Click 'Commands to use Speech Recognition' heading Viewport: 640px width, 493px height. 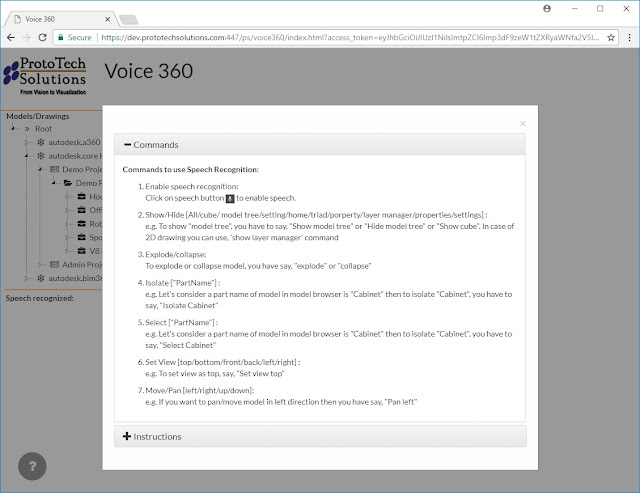191,169
